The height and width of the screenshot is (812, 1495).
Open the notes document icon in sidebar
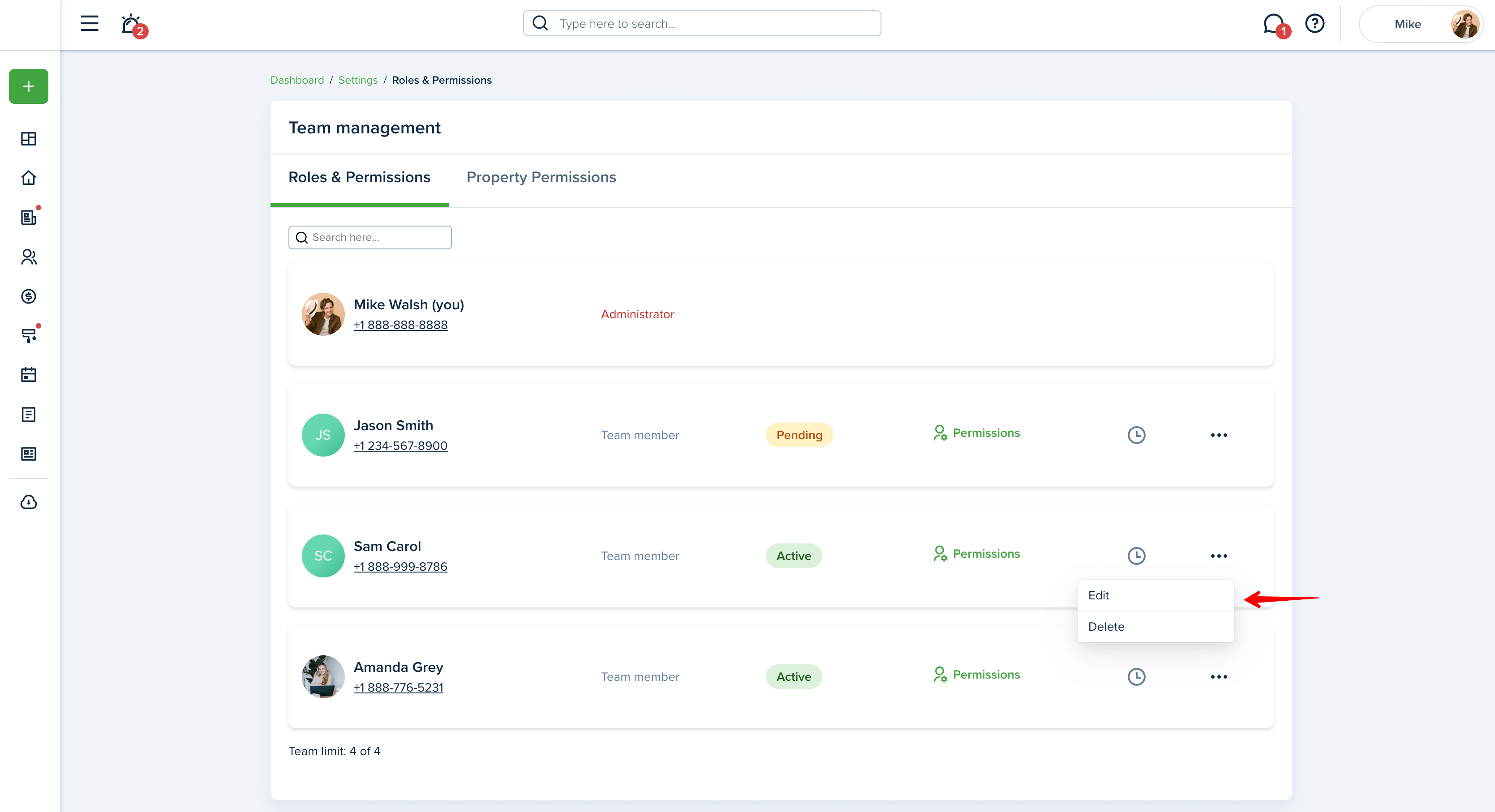click(x=28, y=414)
